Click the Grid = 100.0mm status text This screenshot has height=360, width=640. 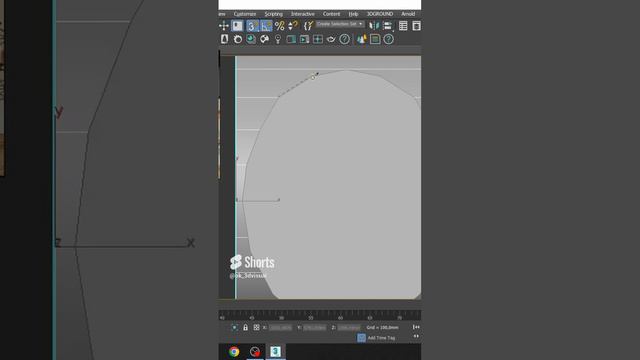click(382, 327)
